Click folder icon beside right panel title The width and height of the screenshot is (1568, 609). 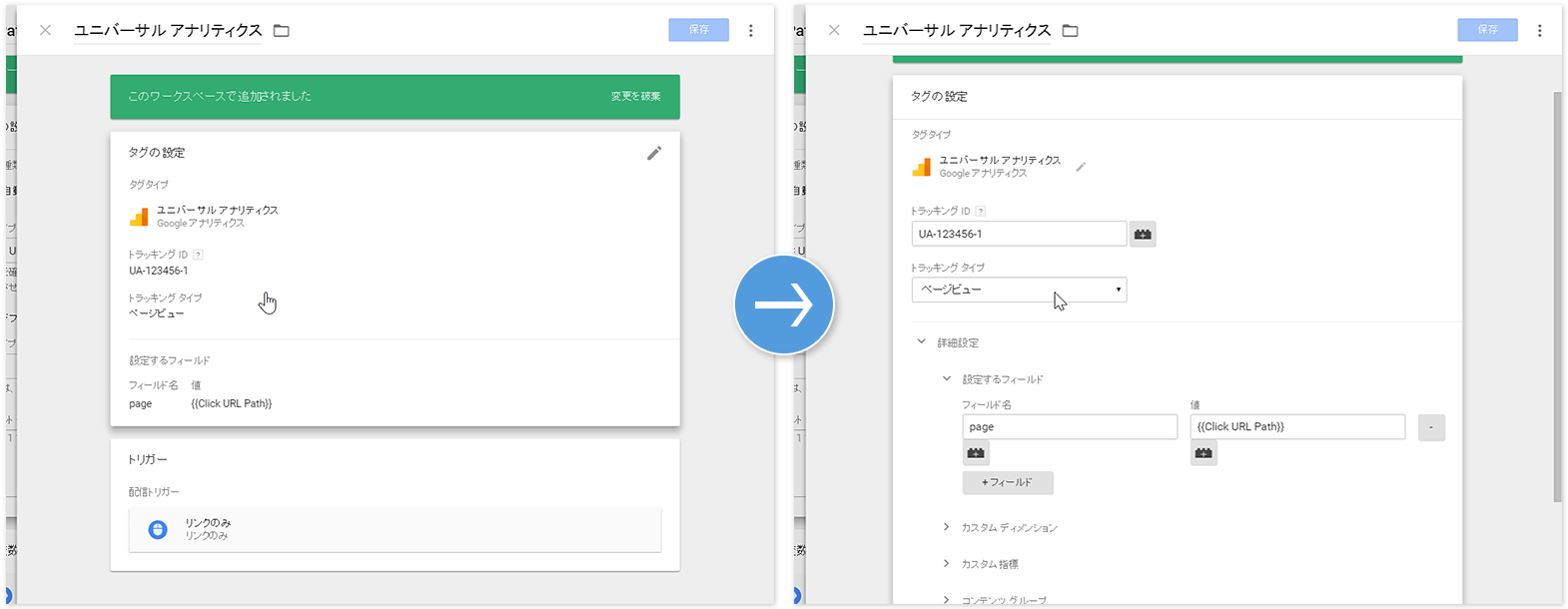tap(1071, 31)
